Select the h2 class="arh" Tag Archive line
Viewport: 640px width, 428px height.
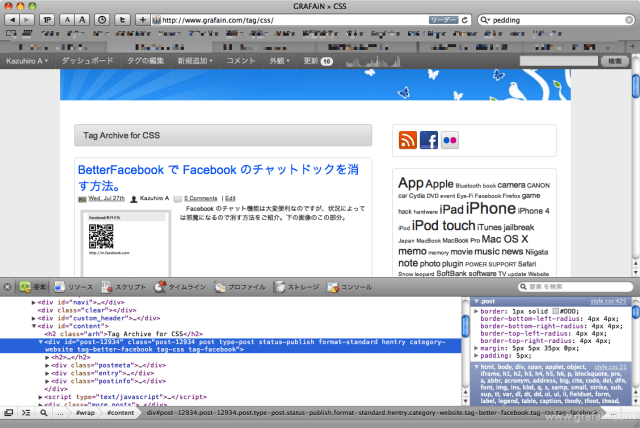(124, 334)
